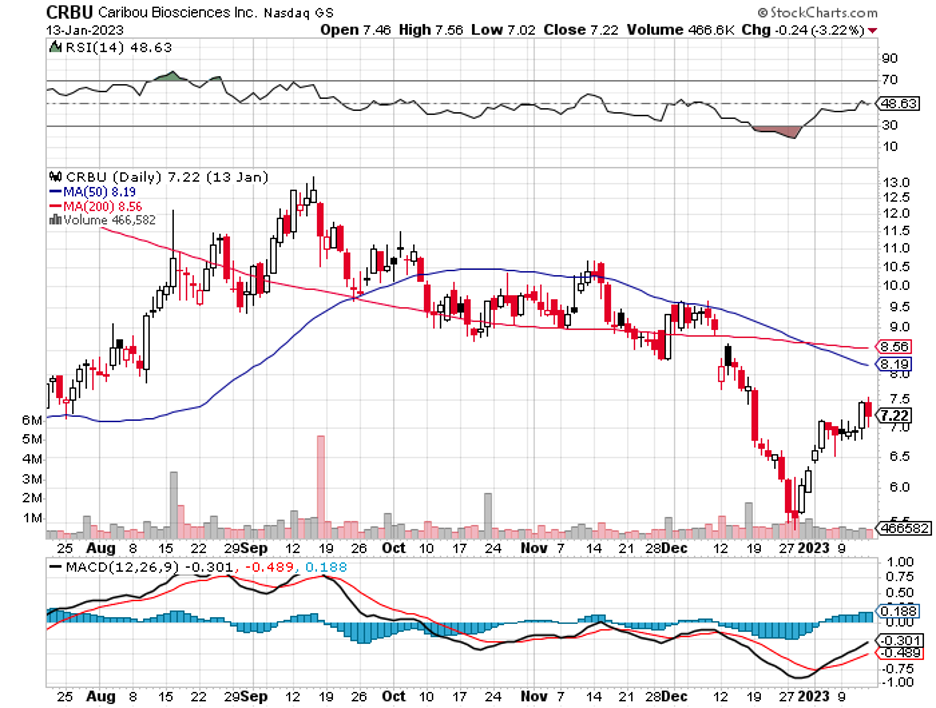Click the CRBU ticker symbol heading

pos(77,13)
